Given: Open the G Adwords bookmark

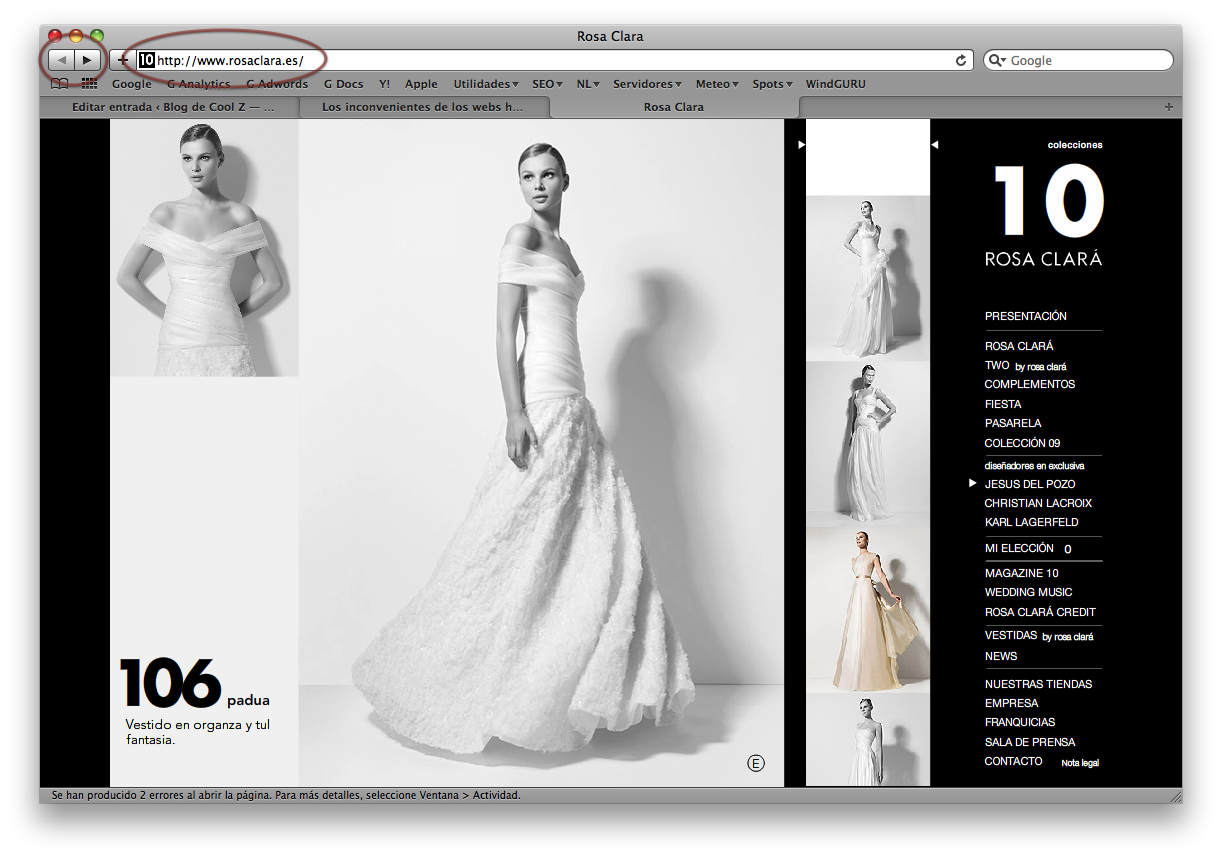Looking at the screenshot, I should pyautogui.click(x=277, y=84).
